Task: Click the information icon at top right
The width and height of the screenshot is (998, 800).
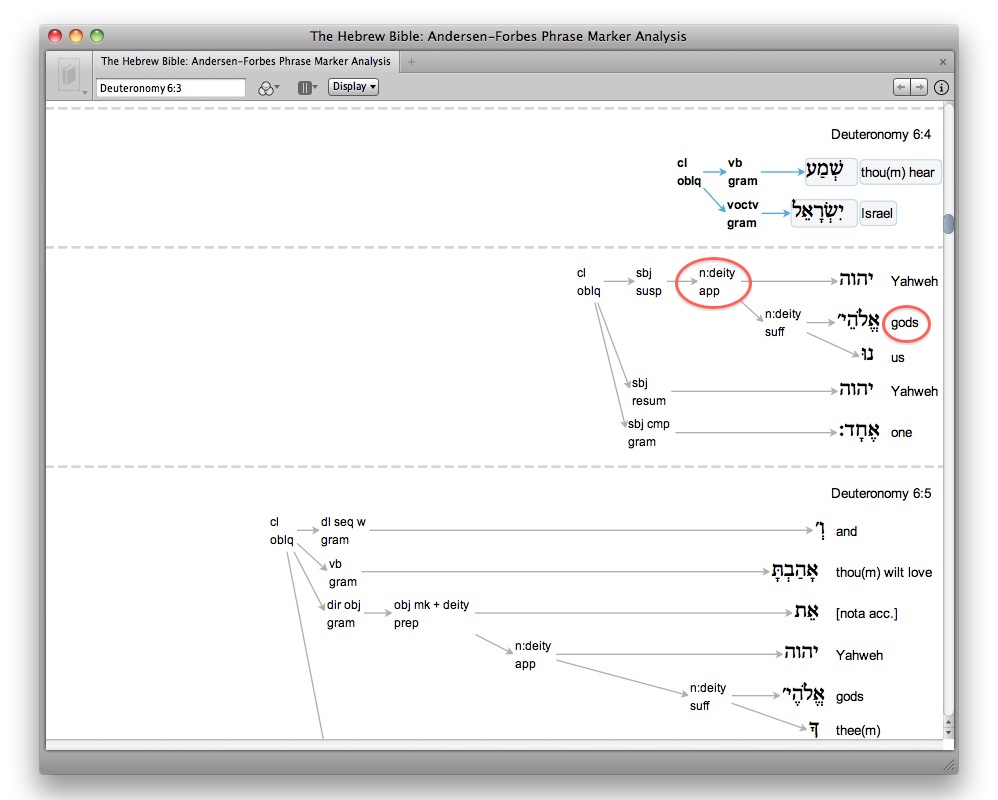Action: point(941,88)
